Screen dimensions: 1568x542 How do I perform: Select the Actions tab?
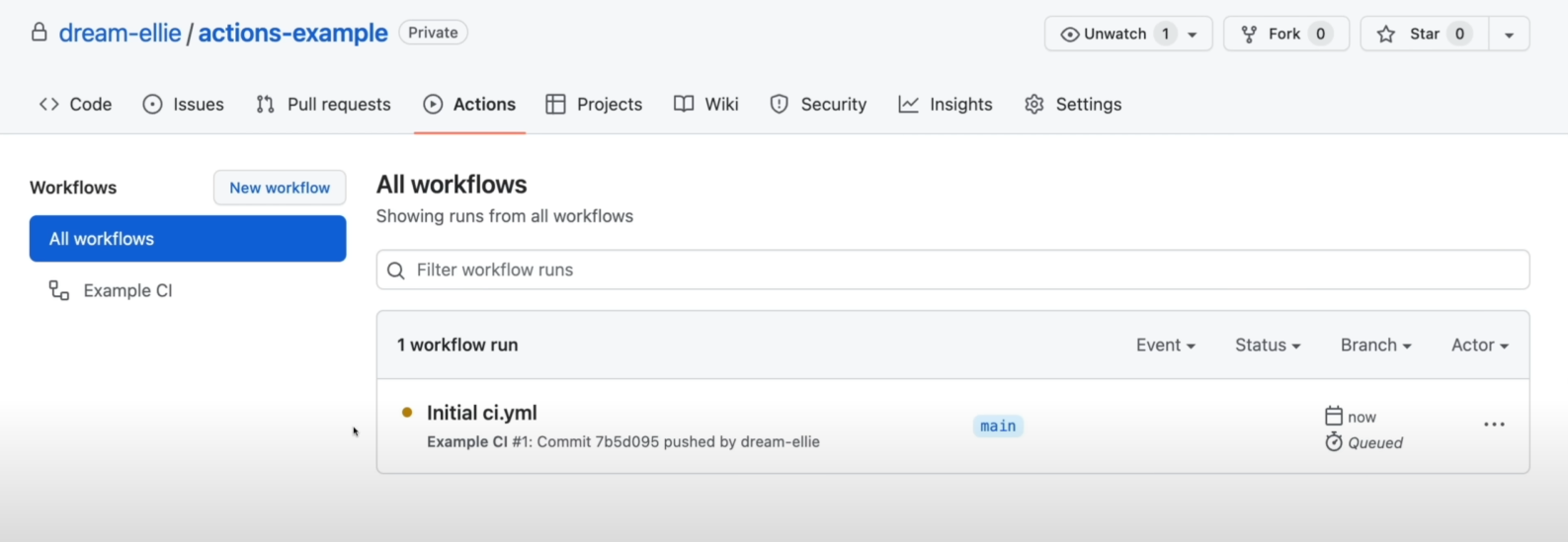pos(469,104)
